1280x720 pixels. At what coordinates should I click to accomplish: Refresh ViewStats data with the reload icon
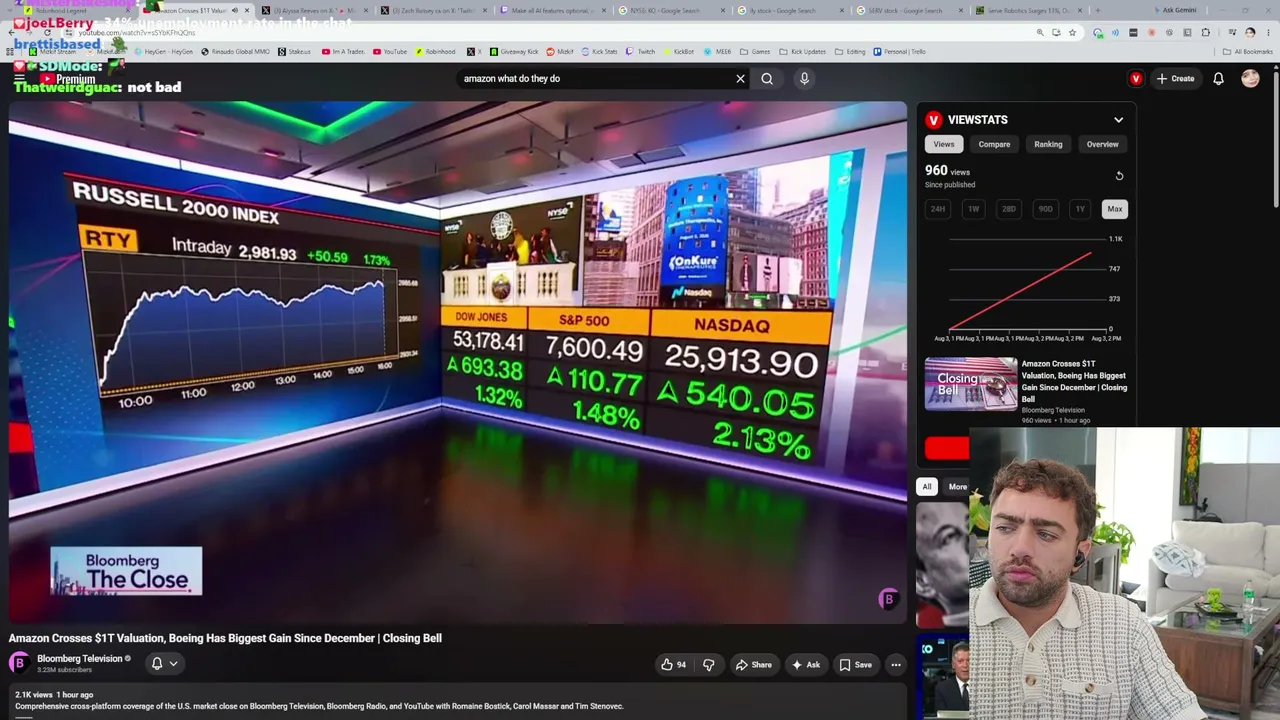pos(1119,176)
